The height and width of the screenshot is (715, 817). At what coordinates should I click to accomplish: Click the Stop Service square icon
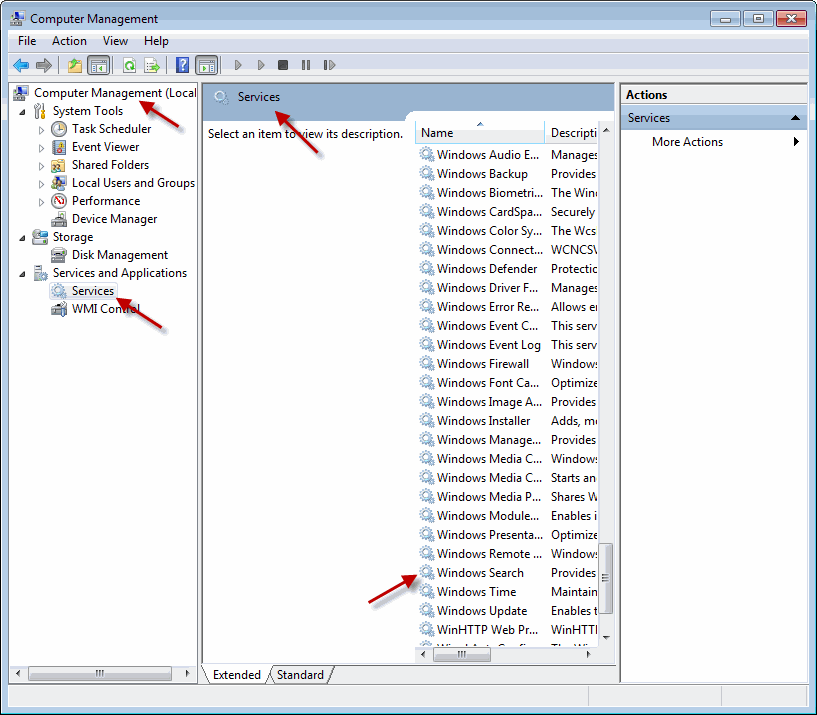pos(283,66)
